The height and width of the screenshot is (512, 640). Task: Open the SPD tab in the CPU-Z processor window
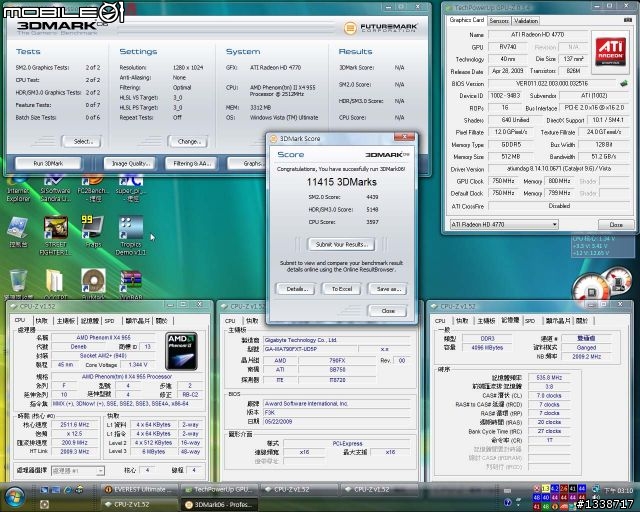click(109, 321)
